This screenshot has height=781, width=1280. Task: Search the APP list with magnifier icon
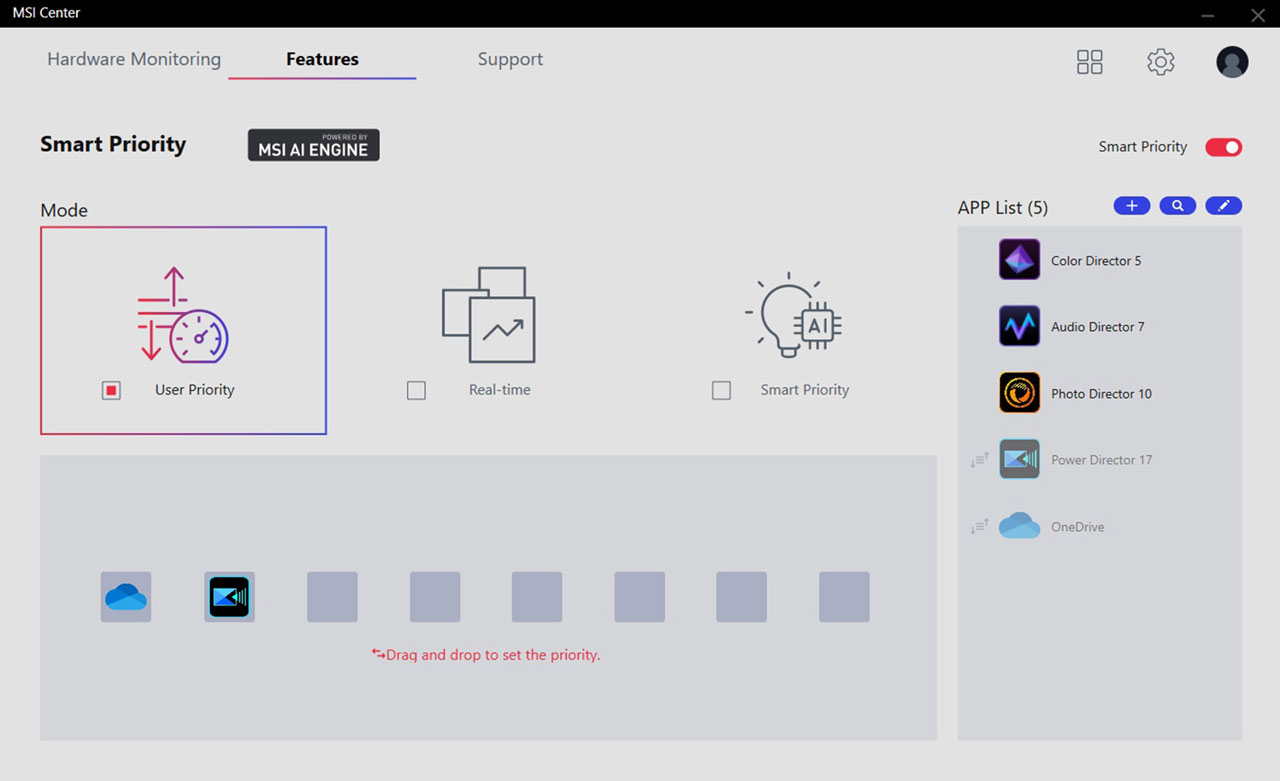[x=1178, y=206]
